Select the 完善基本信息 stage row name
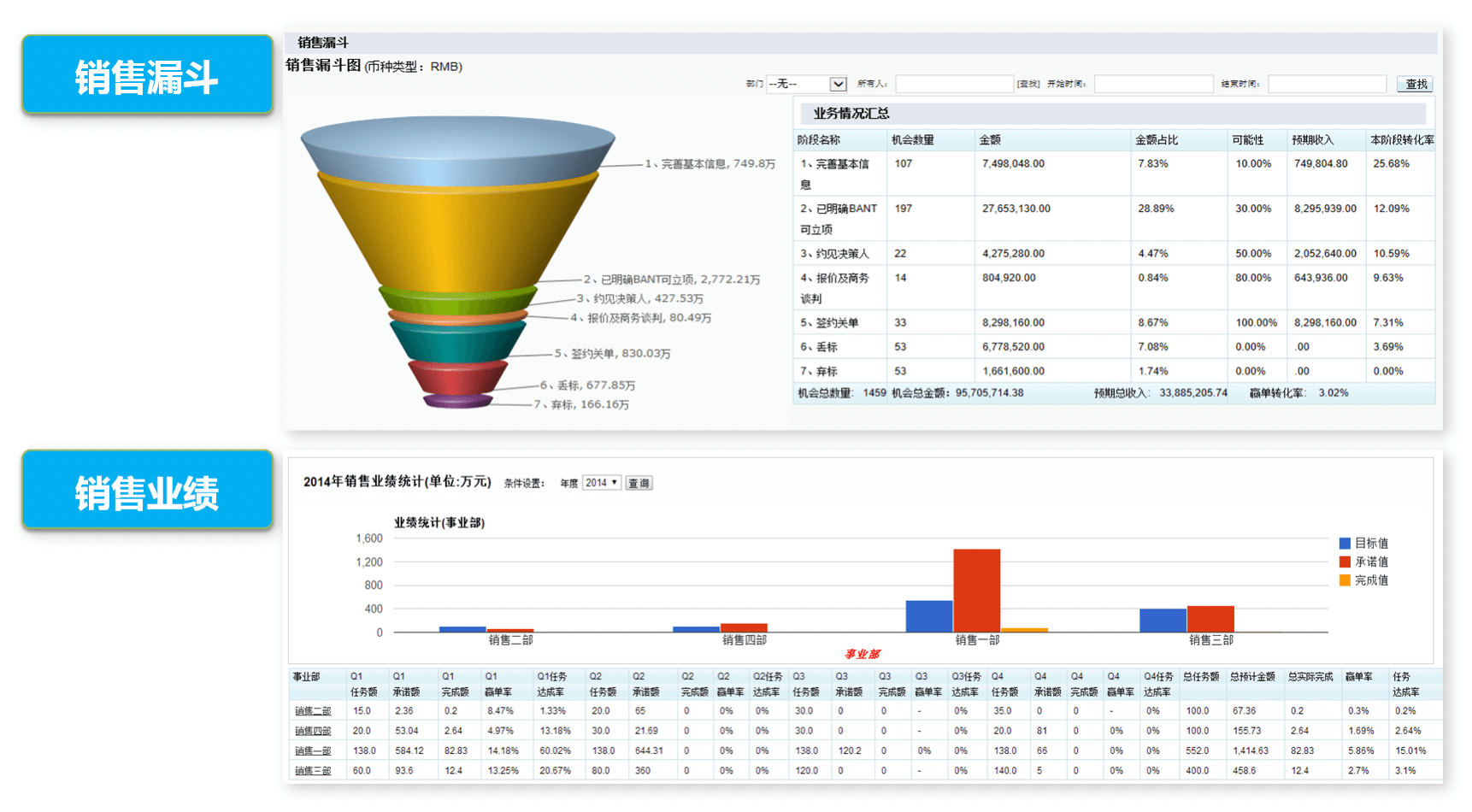This screenshot has width=1472, height=812. coord(835,174)
